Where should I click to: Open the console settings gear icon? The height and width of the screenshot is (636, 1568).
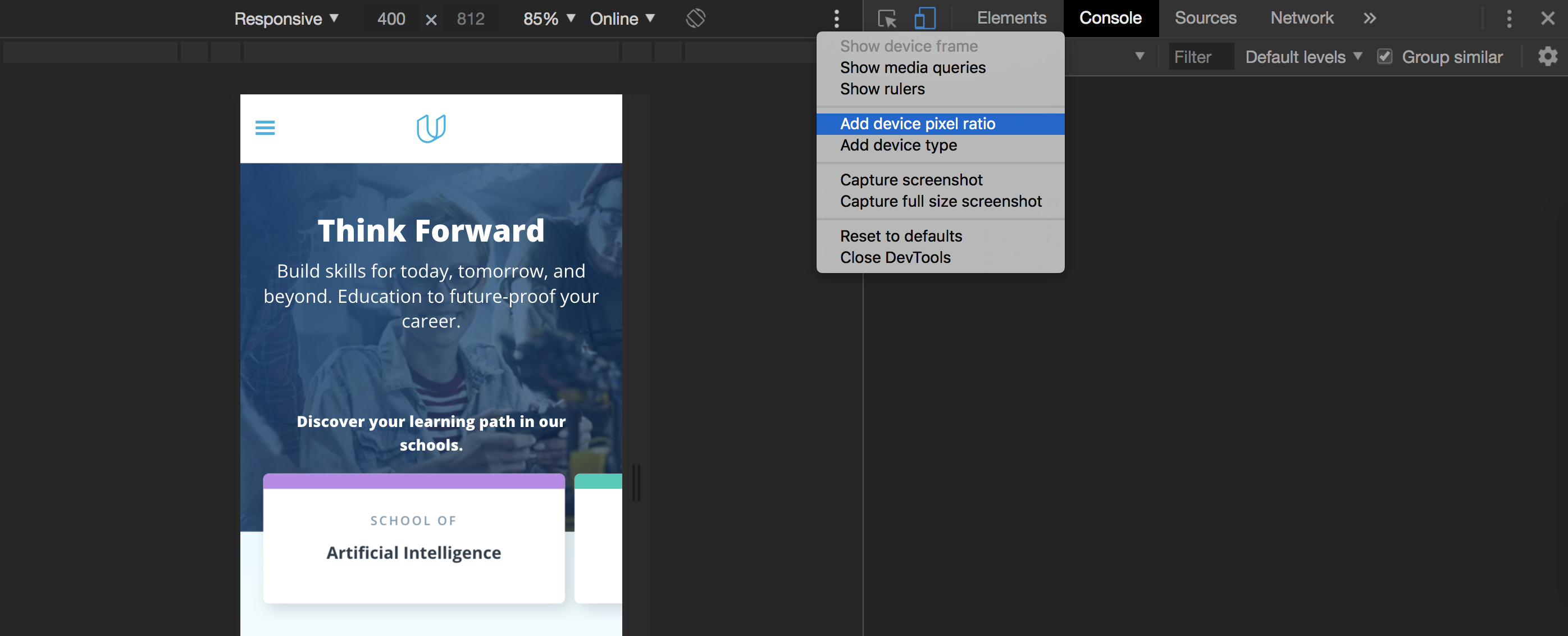click(x=1547, y=57)
